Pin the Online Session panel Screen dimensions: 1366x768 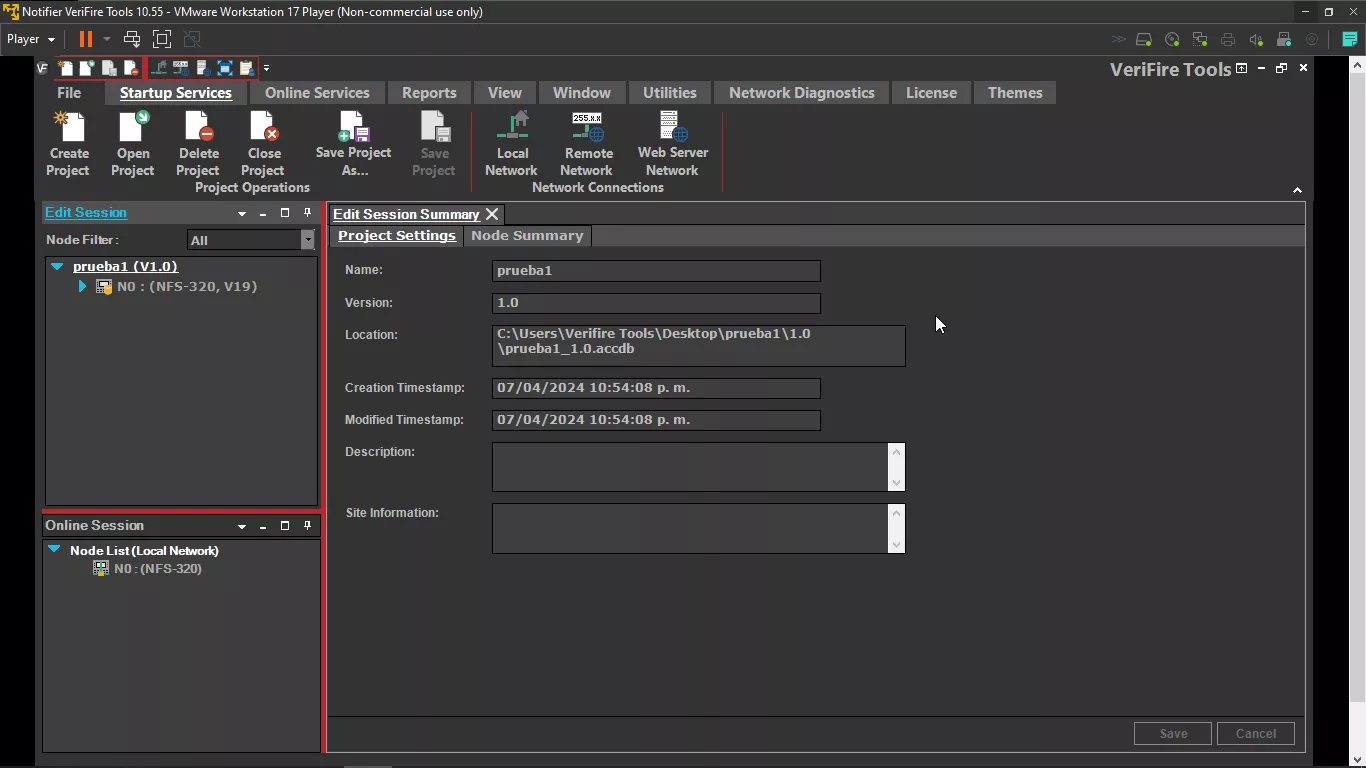pyautogui.click(x=307, y=525)
